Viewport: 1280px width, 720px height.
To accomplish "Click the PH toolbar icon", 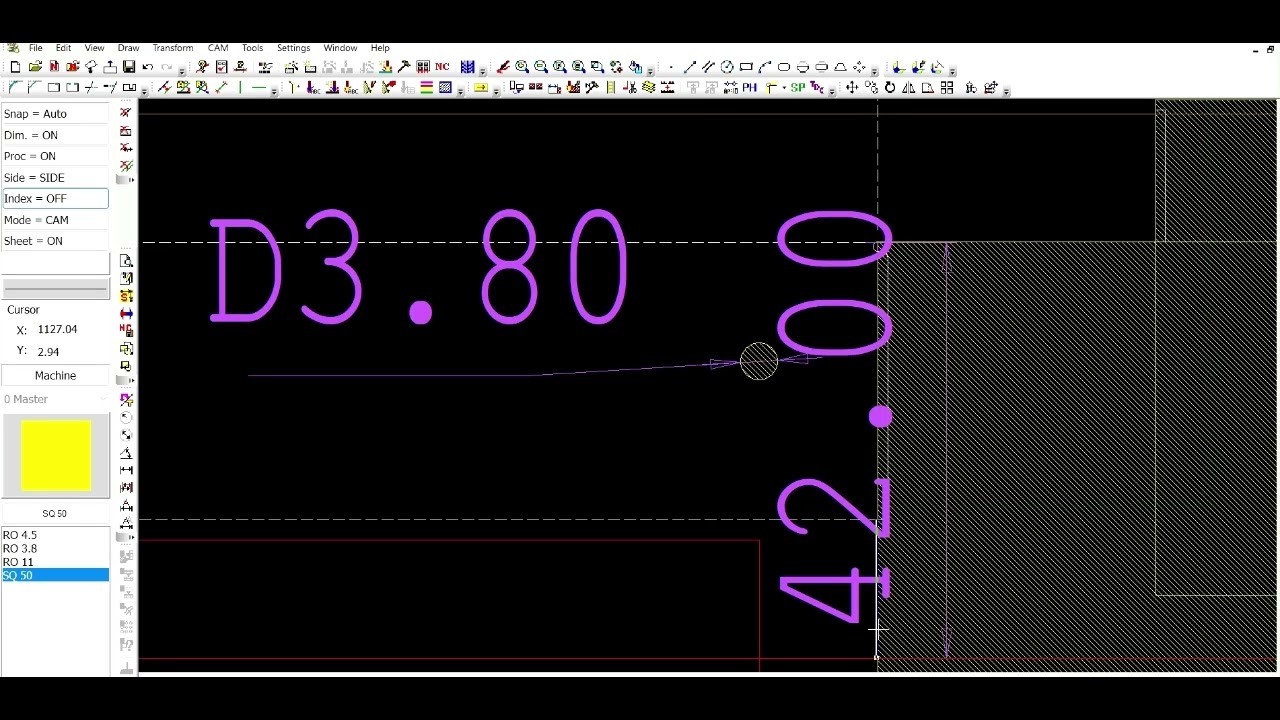I will [x=749, y=88].
